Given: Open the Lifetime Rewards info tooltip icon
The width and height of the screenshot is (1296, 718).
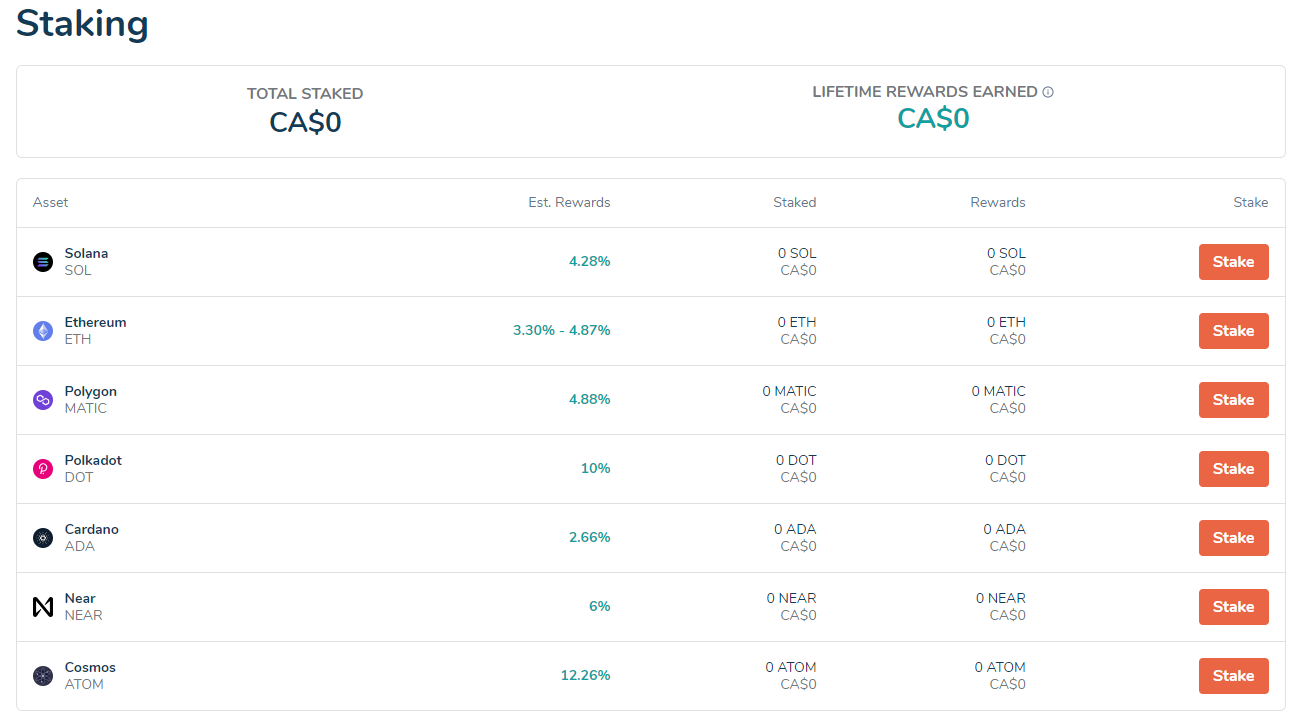Looking at the screenshot, I should [x=1047, y=91].
